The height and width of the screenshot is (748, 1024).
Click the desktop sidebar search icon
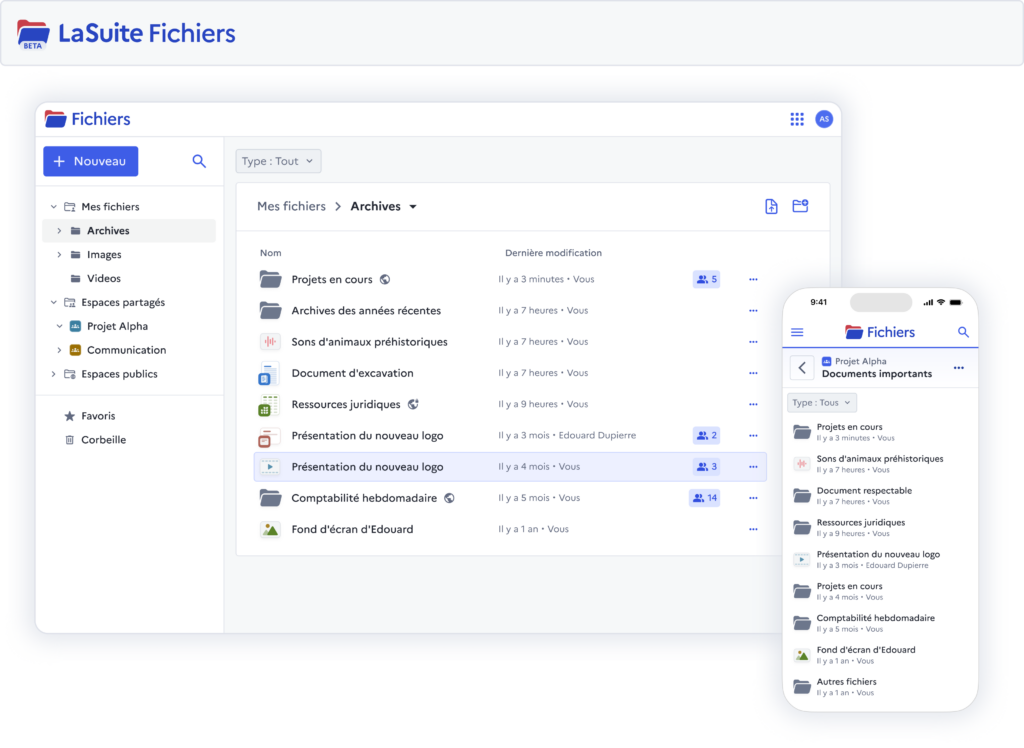click(x=199, y=161)
